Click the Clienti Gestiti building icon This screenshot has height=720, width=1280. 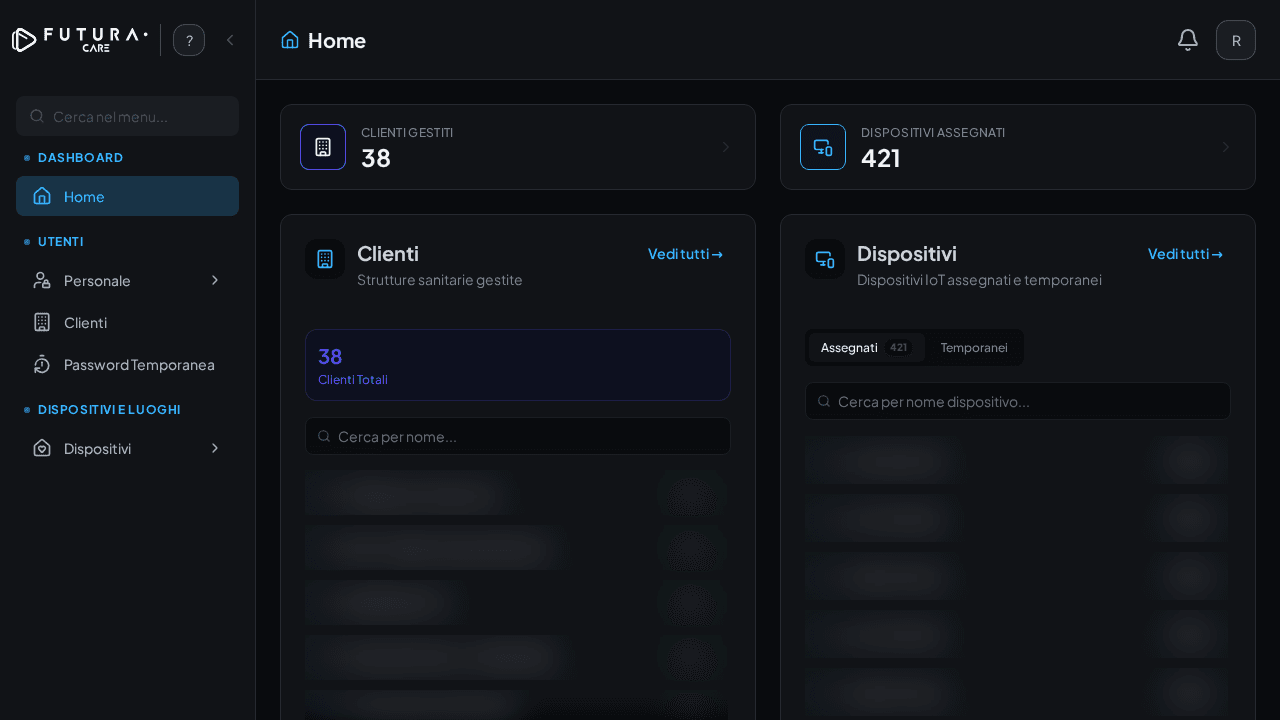[323, 147]
